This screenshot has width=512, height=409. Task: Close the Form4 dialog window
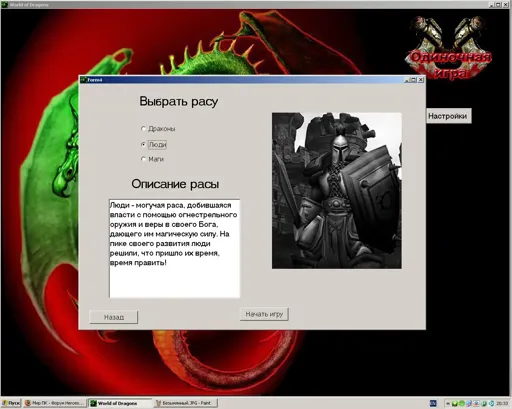[x=421, y=80]
